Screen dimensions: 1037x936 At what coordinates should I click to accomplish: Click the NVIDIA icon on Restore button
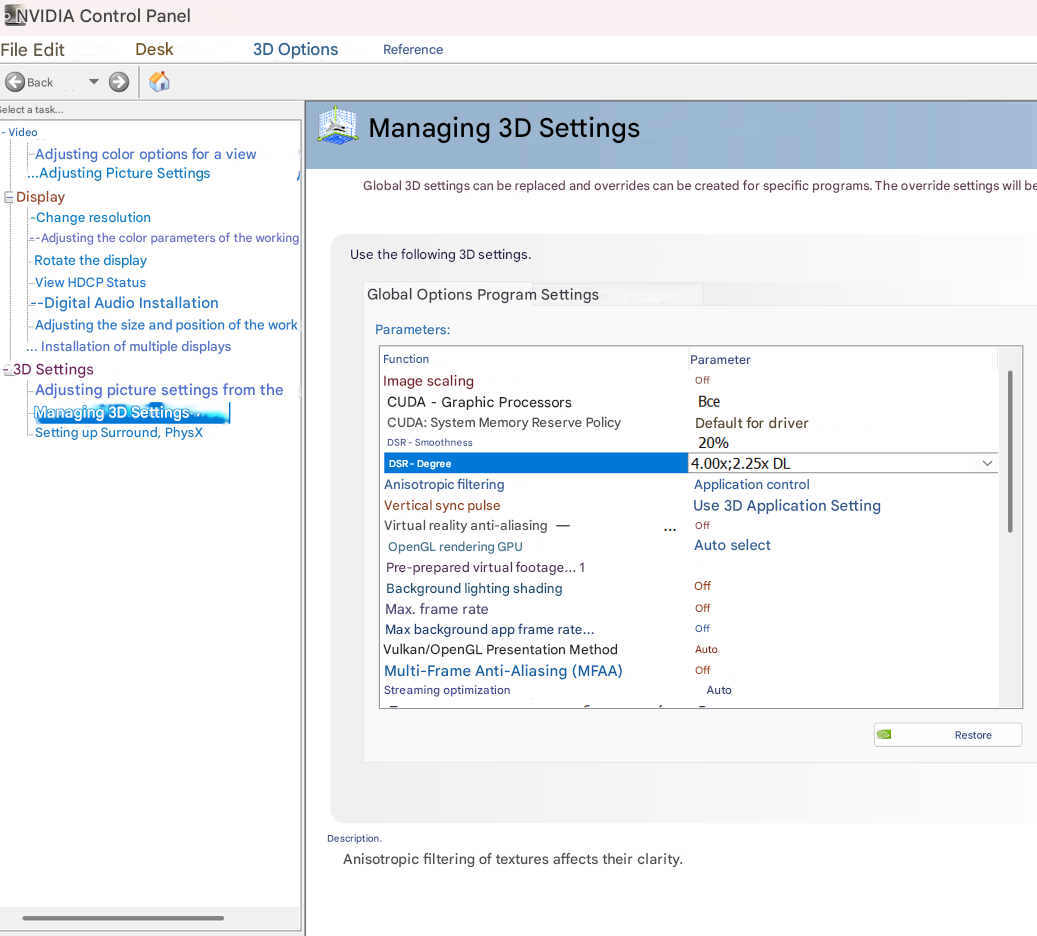point(884,735)
